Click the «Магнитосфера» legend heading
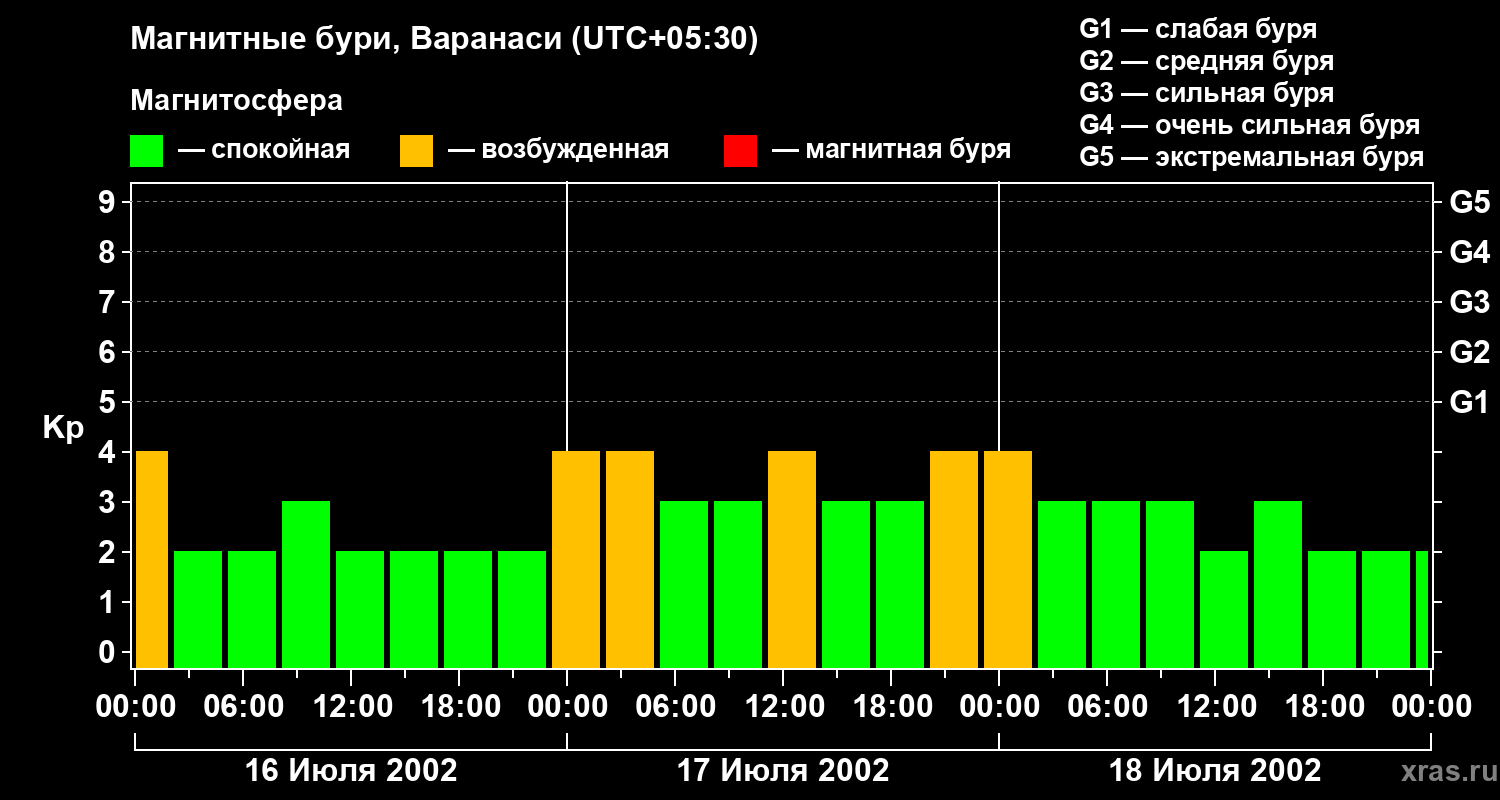This screenshot has height=800, width=1500. pyautogui.click(x=236, y=101)
